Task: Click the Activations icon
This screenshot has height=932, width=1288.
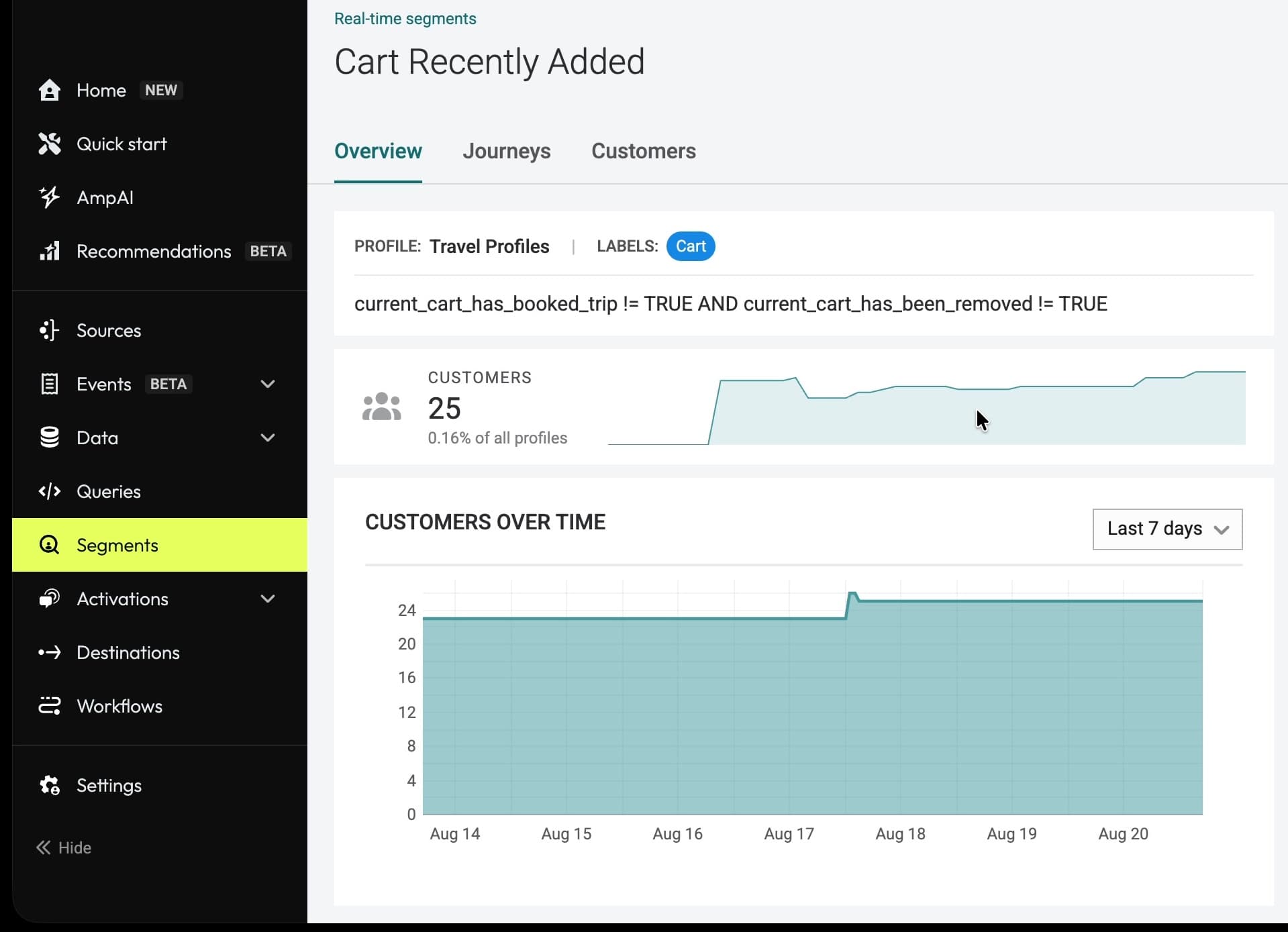Action: [49, 599]
